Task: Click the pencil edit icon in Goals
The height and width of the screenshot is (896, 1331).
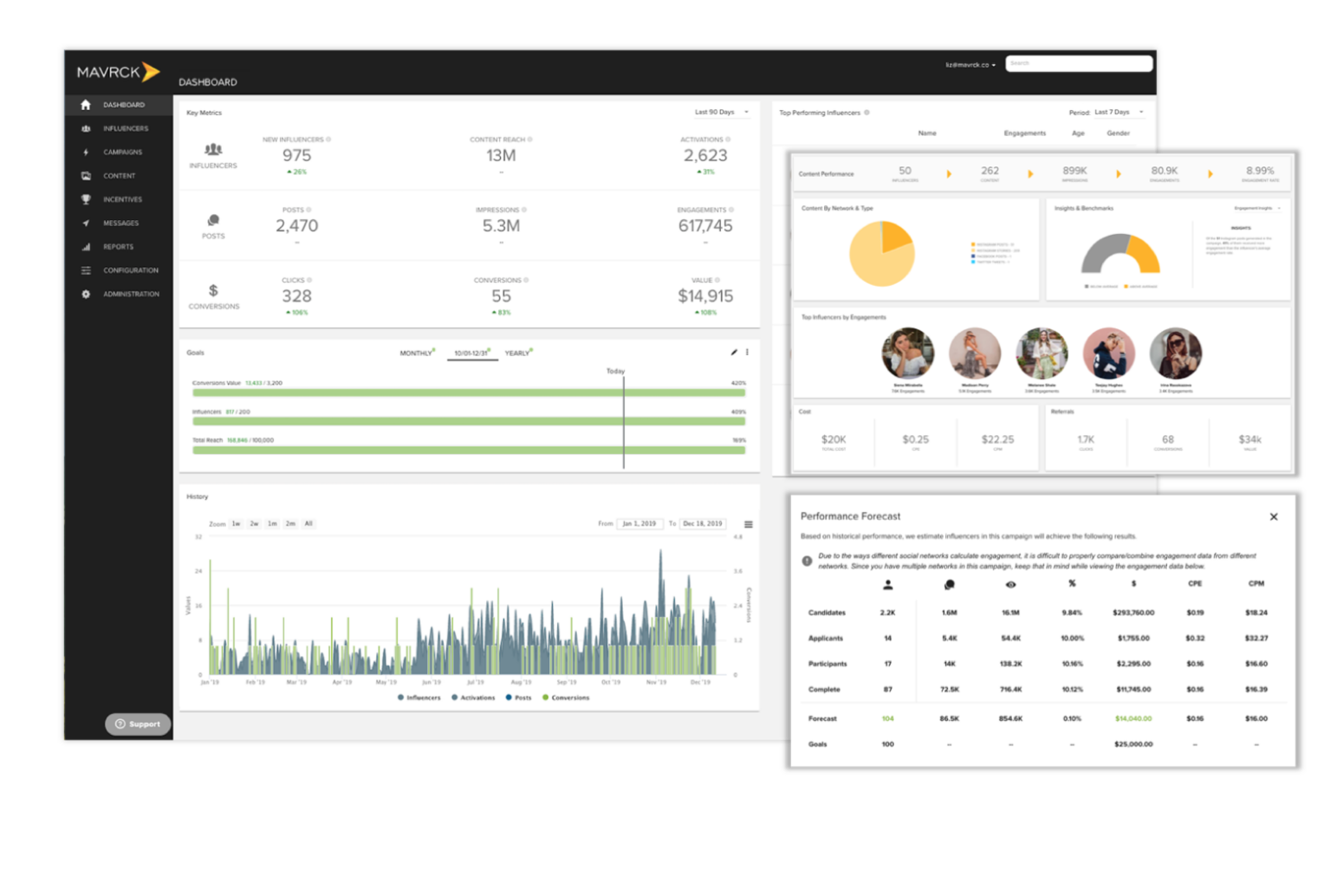Action: (734, 353)
